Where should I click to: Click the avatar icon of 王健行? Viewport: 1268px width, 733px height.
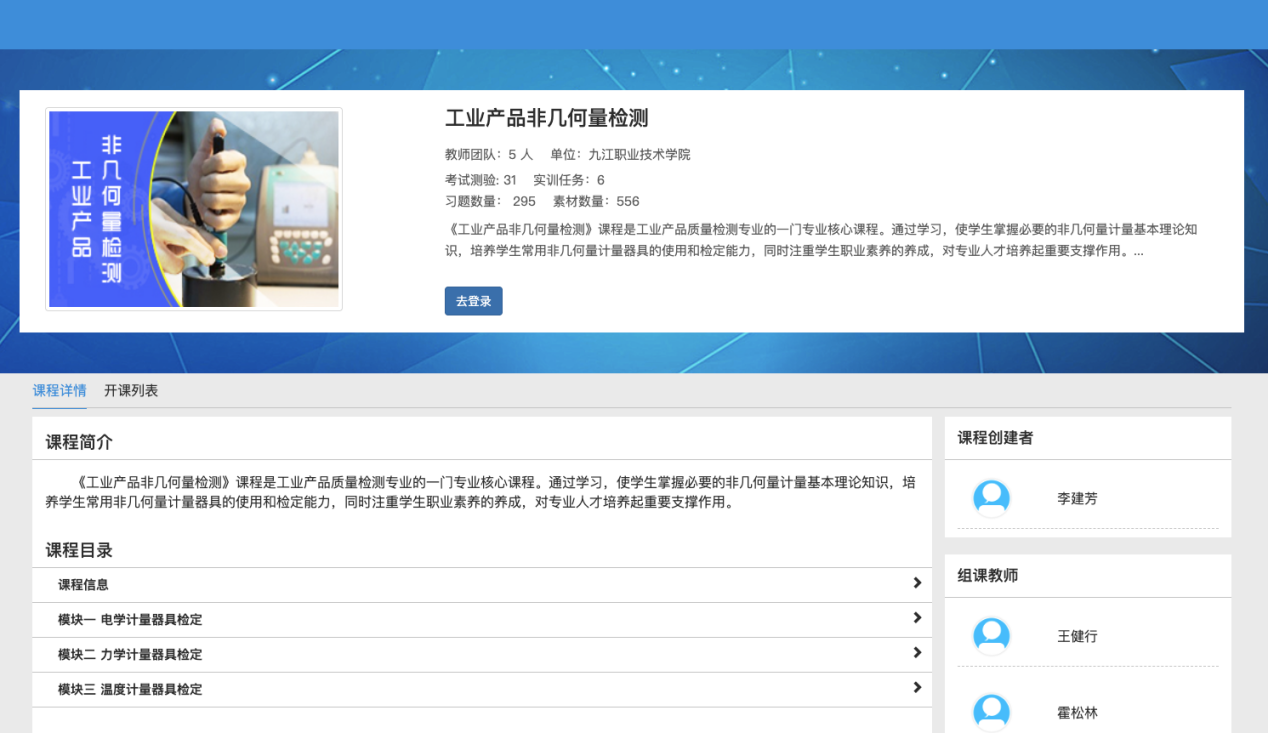coord(991,636)
